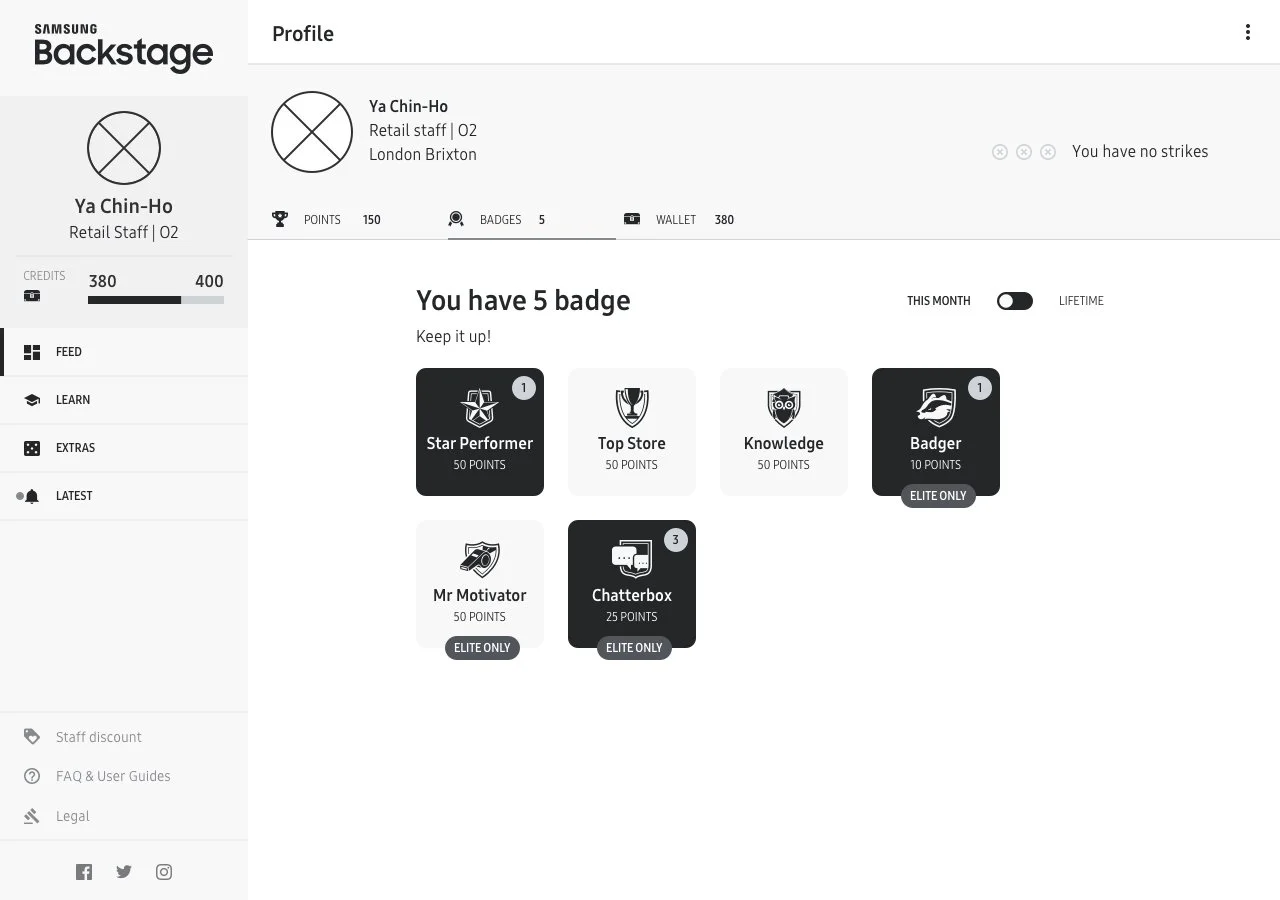Click the Extras dice icon
Viewport: 1280px width, 900px height.
pyautogui.click(x=32, y=448)
